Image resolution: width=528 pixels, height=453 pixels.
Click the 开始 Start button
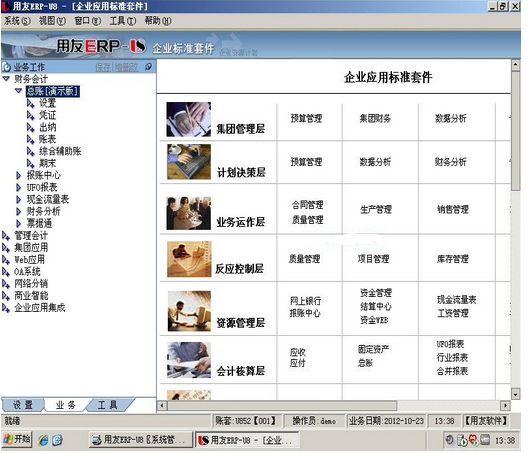[x=16, y=439]
